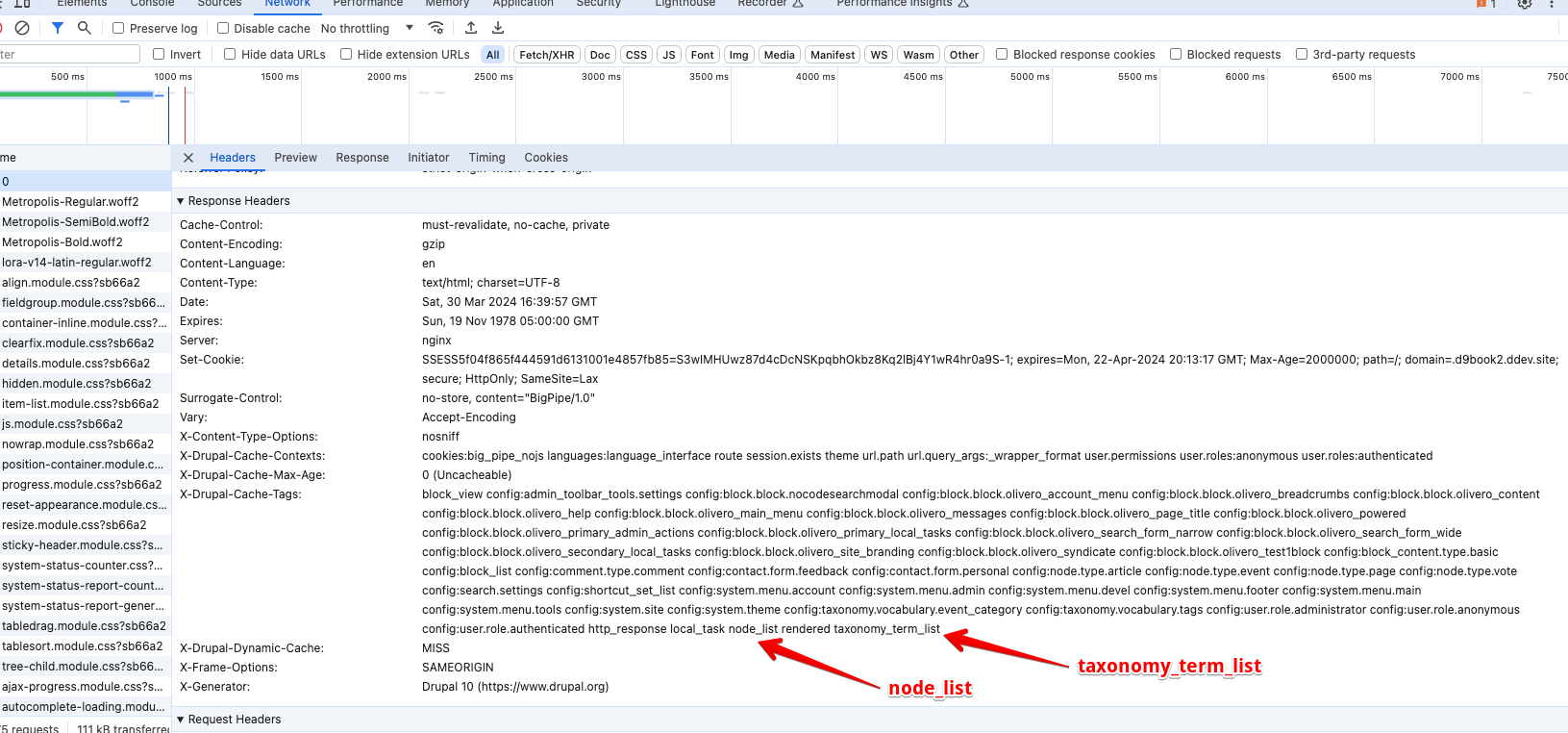Tick 3rd-party requests checkbox

tap(1302, 54)
